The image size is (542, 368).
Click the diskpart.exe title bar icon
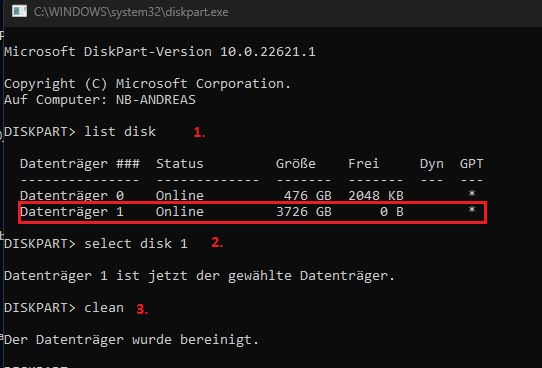[x=19, y=11]
